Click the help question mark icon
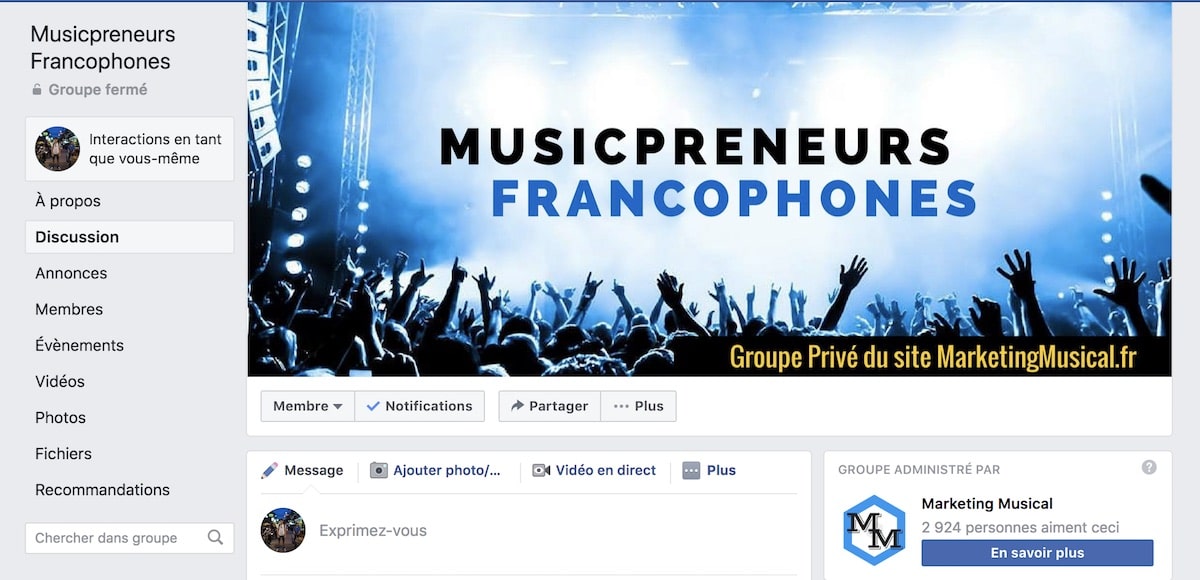 1149,467
